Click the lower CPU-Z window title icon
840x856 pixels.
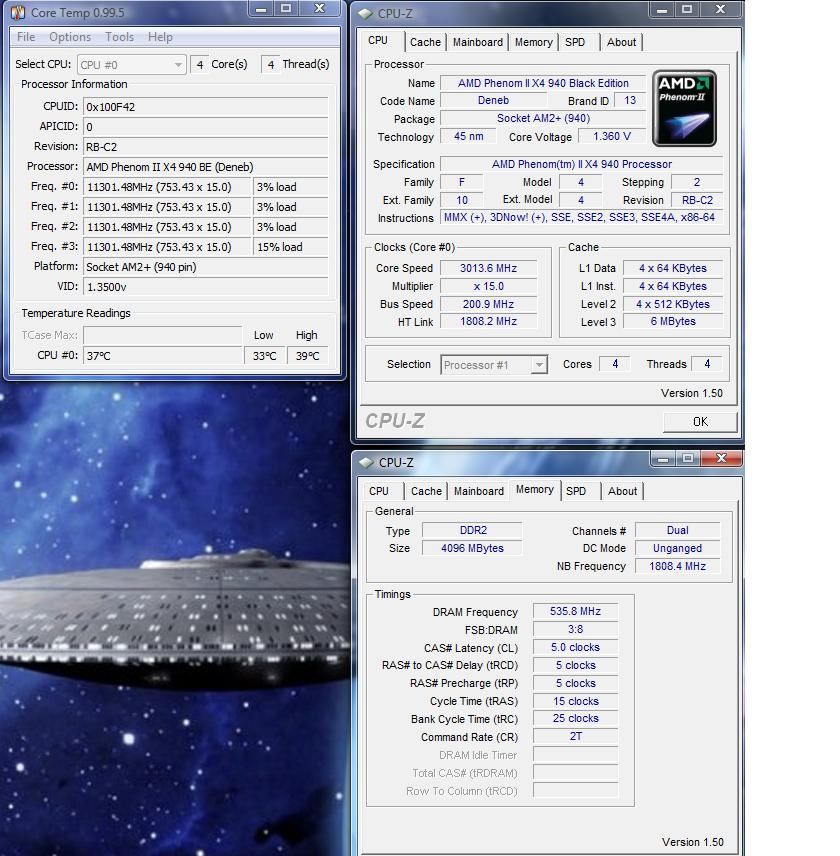click(366, 462)
